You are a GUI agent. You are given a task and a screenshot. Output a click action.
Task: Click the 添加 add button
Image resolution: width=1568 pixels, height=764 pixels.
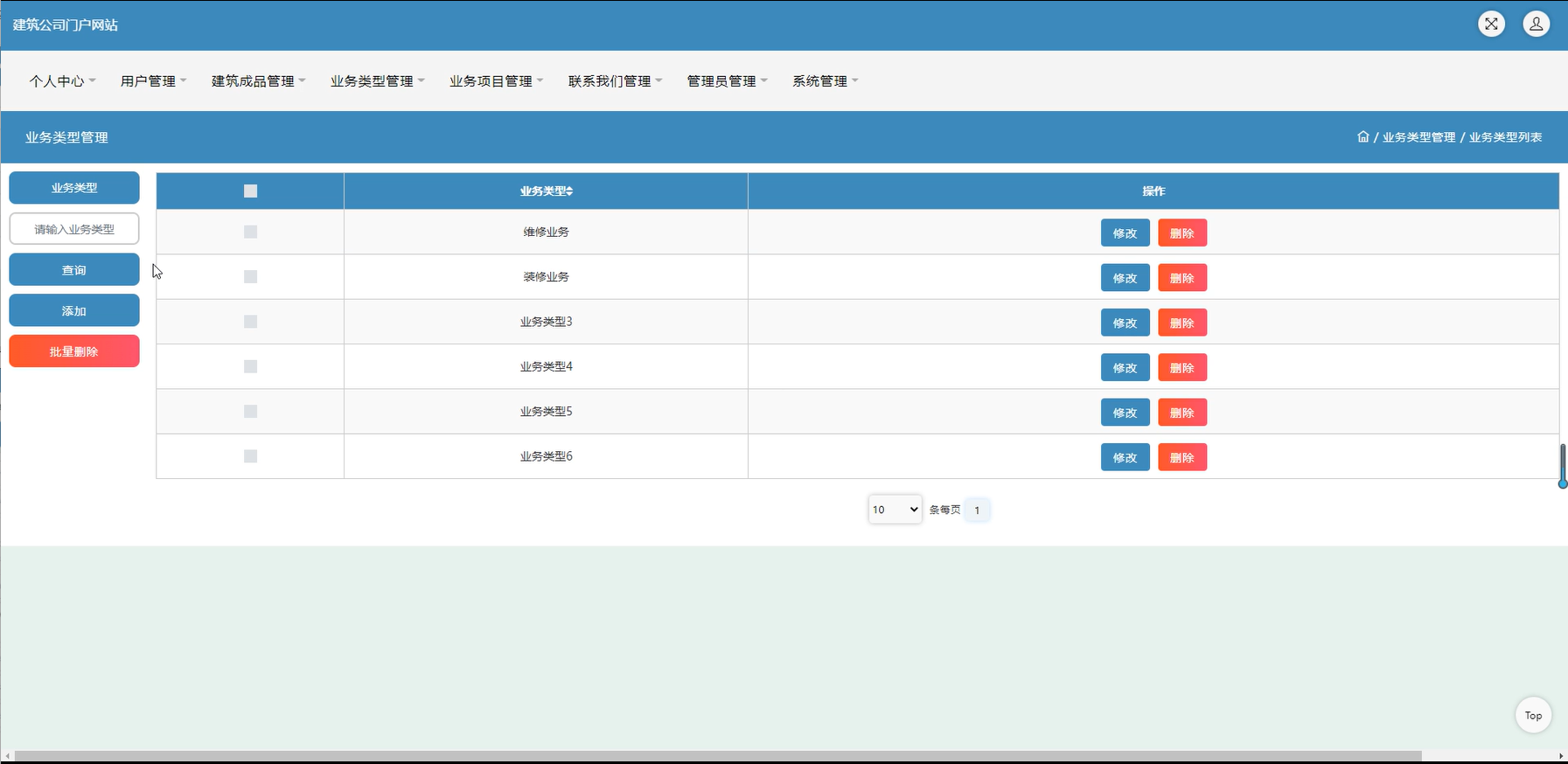point(74,311)
